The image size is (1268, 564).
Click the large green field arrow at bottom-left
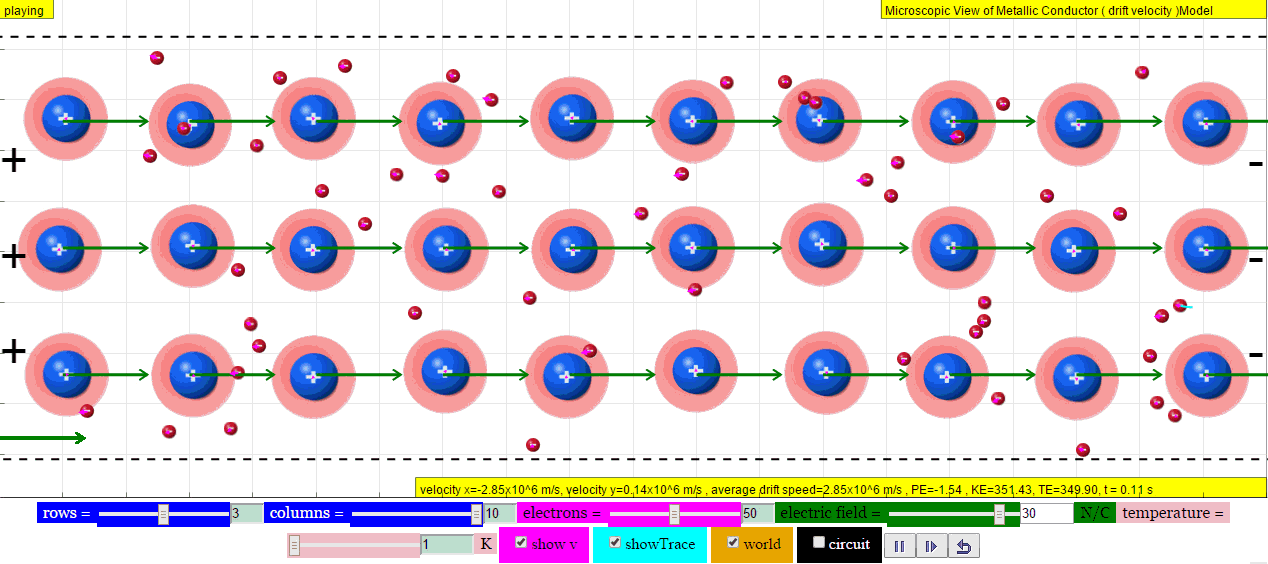(42, 438)
